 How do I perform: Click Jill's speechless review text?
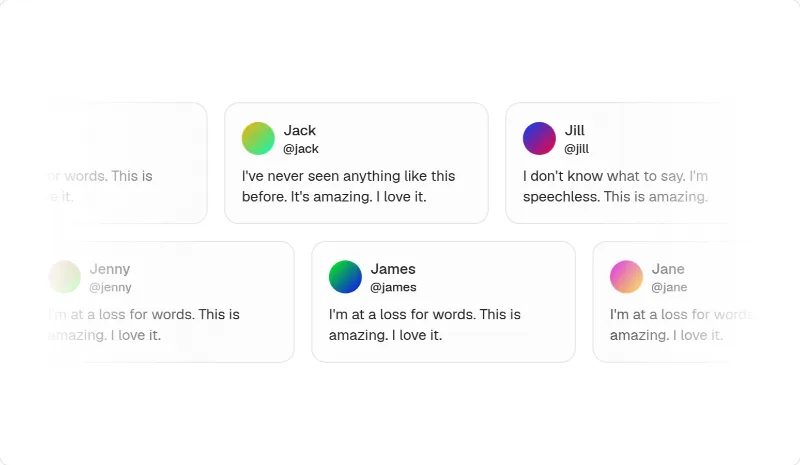point(615,186)
